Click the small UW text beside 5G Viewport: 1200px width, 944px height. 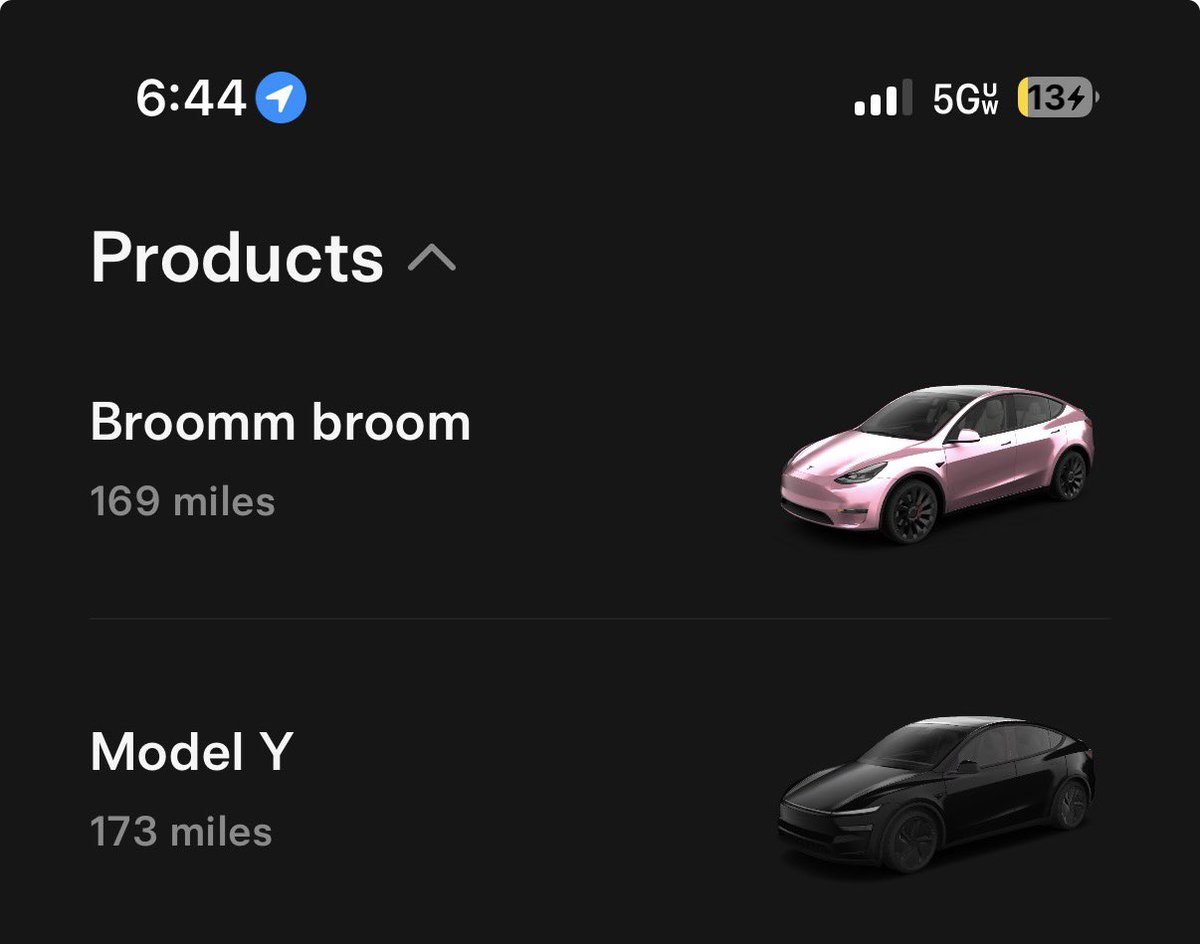coord(990,99)
